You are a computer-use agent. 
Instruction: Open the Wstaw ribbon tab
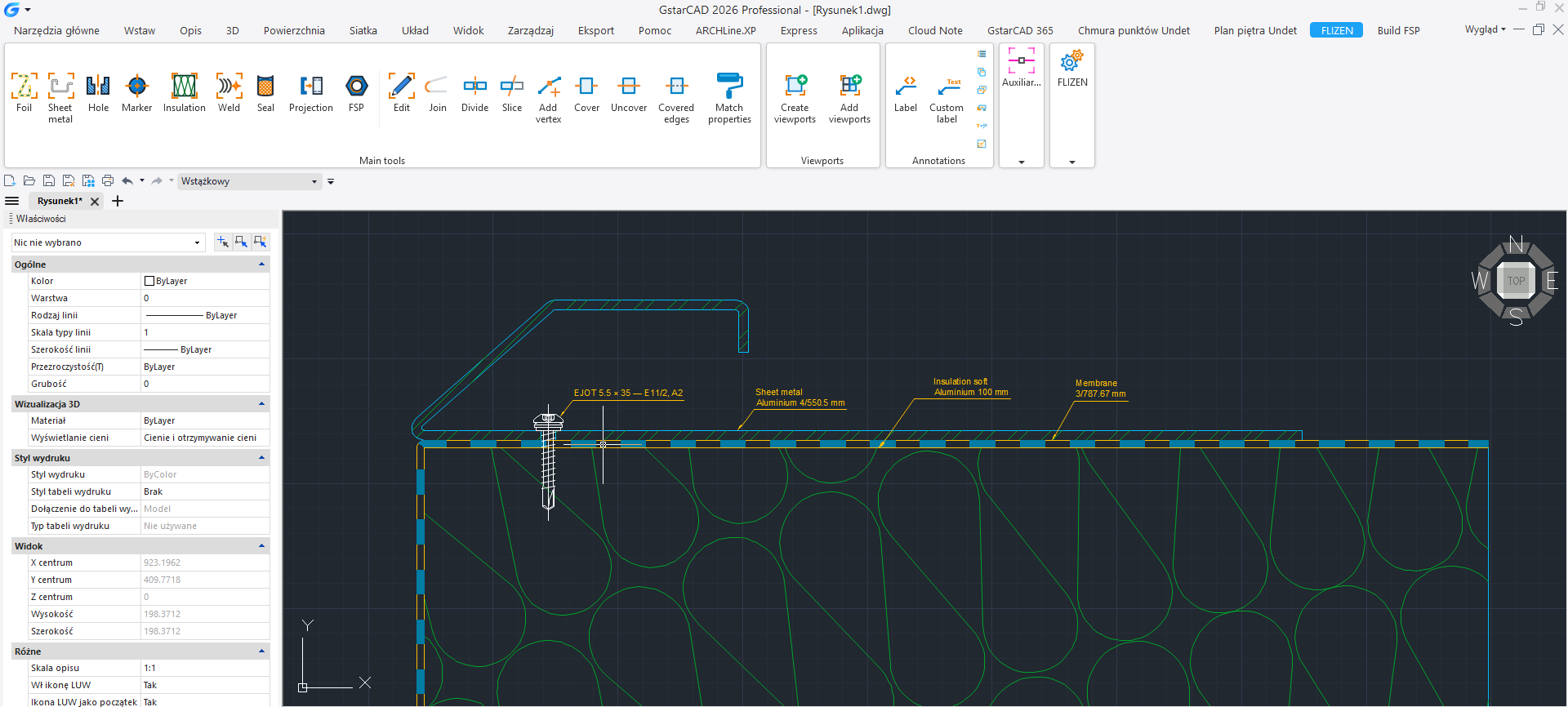(x=140, y=30)
